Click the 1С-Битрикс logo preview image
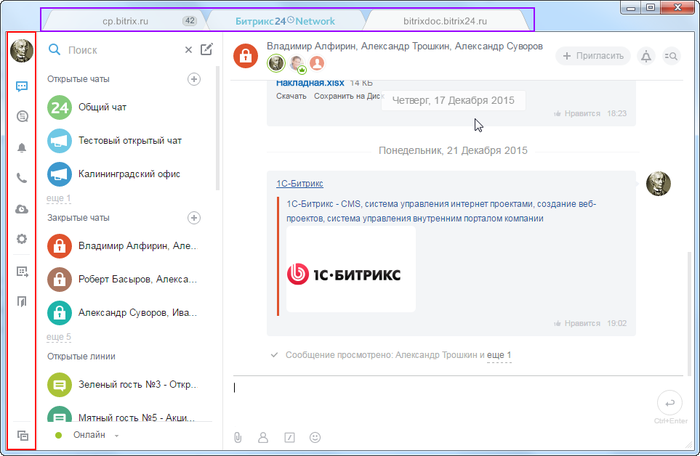The height and width of the screenshot is (456, 700). 350,269
